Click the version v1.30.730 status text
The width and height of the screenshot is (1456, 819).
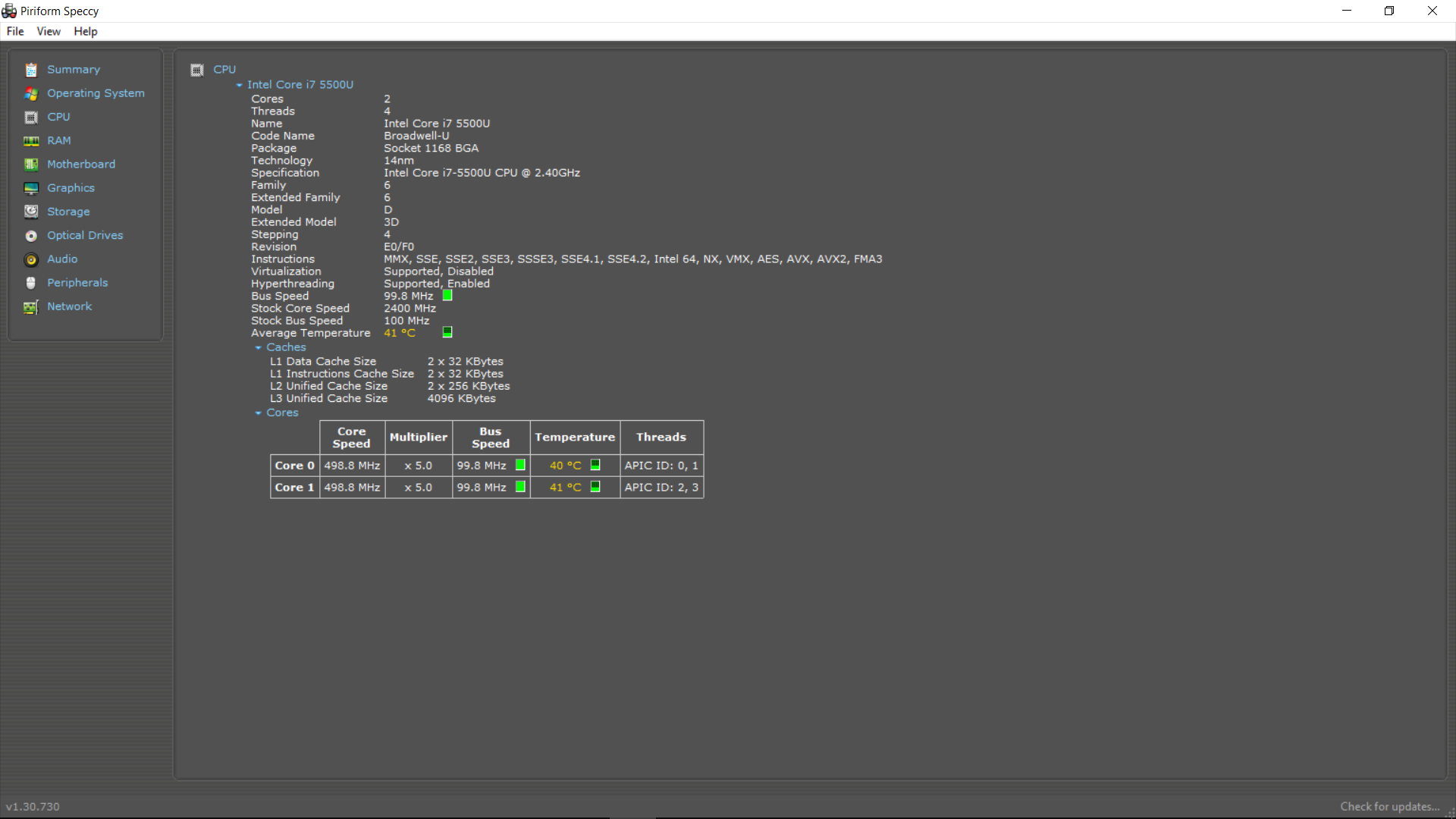pyautogui.click(x=33, y=807)
